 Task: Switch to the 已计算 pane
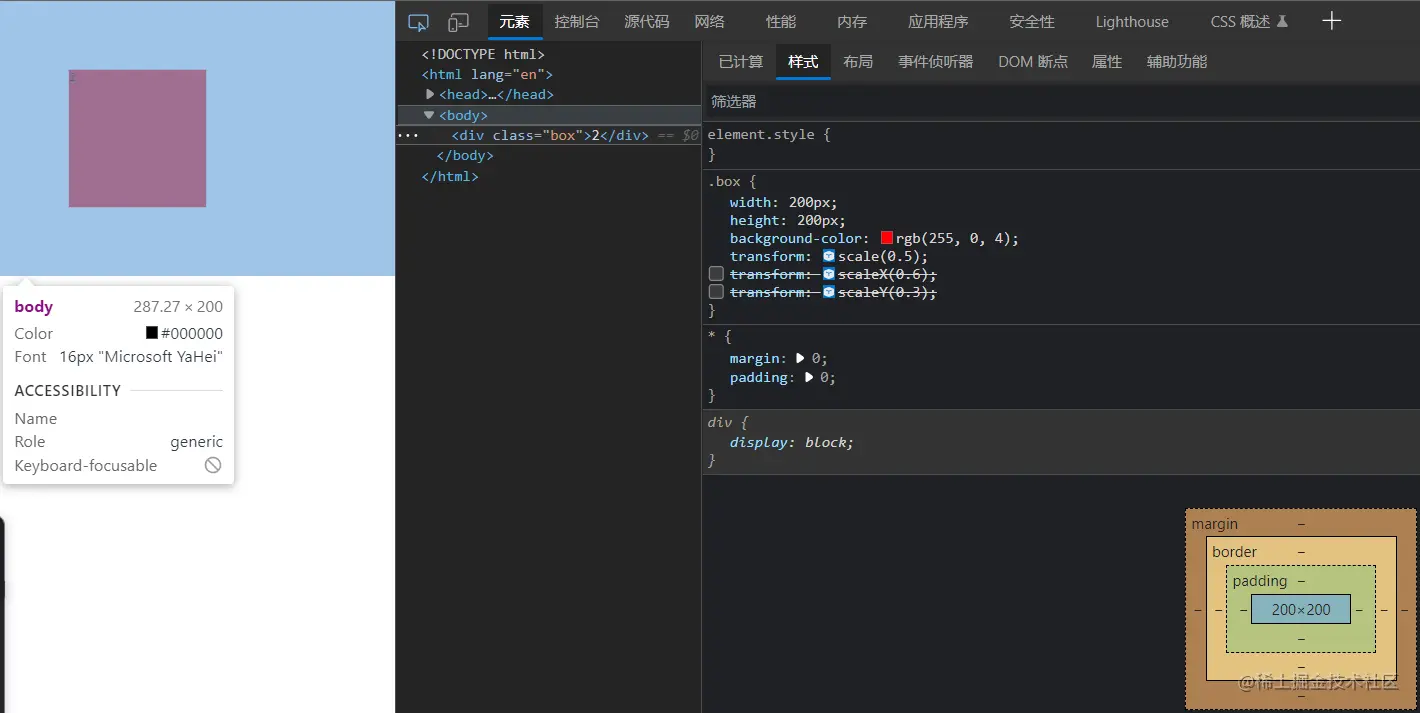[x=741, y=62]
